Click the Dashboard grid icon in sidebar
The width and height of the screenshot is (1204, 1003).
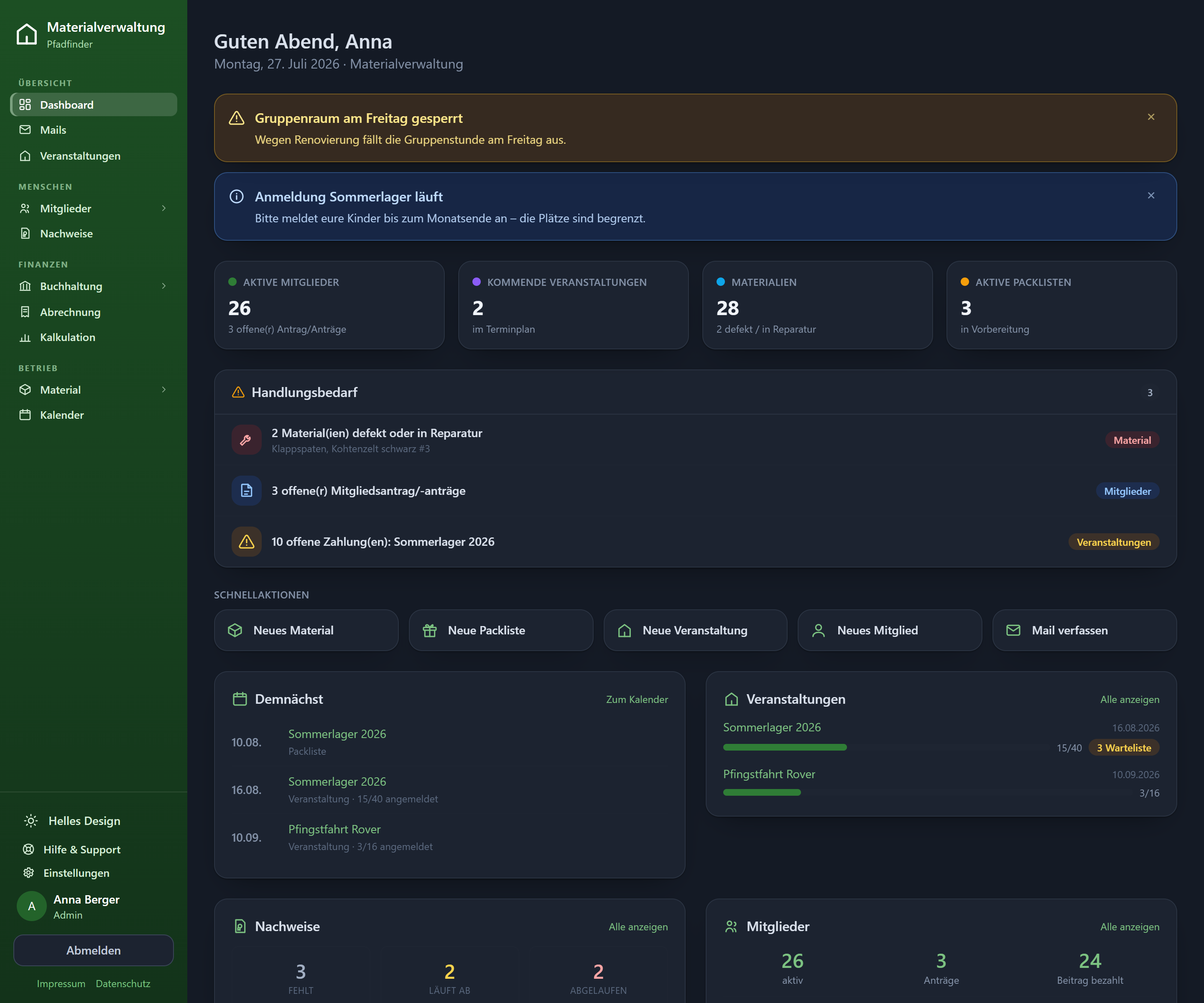(x=25, y=104)
